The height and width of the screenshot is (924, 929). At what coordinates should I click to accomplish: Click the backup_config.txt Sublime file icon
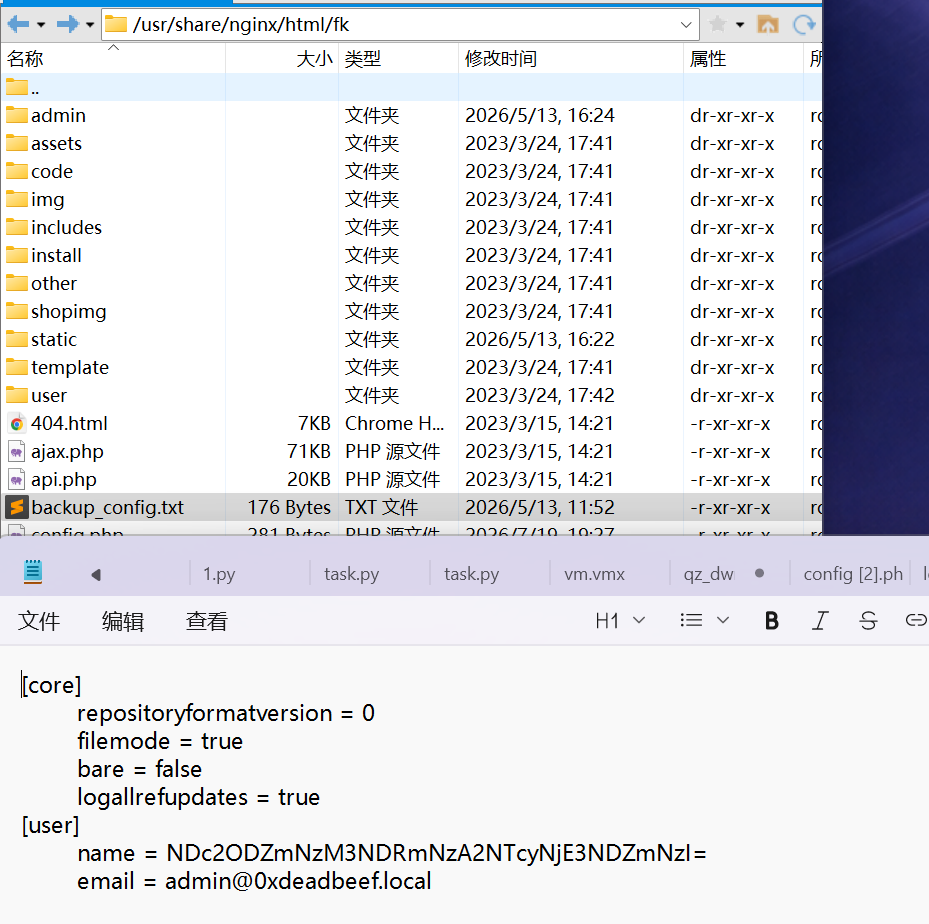pos(17,508)
